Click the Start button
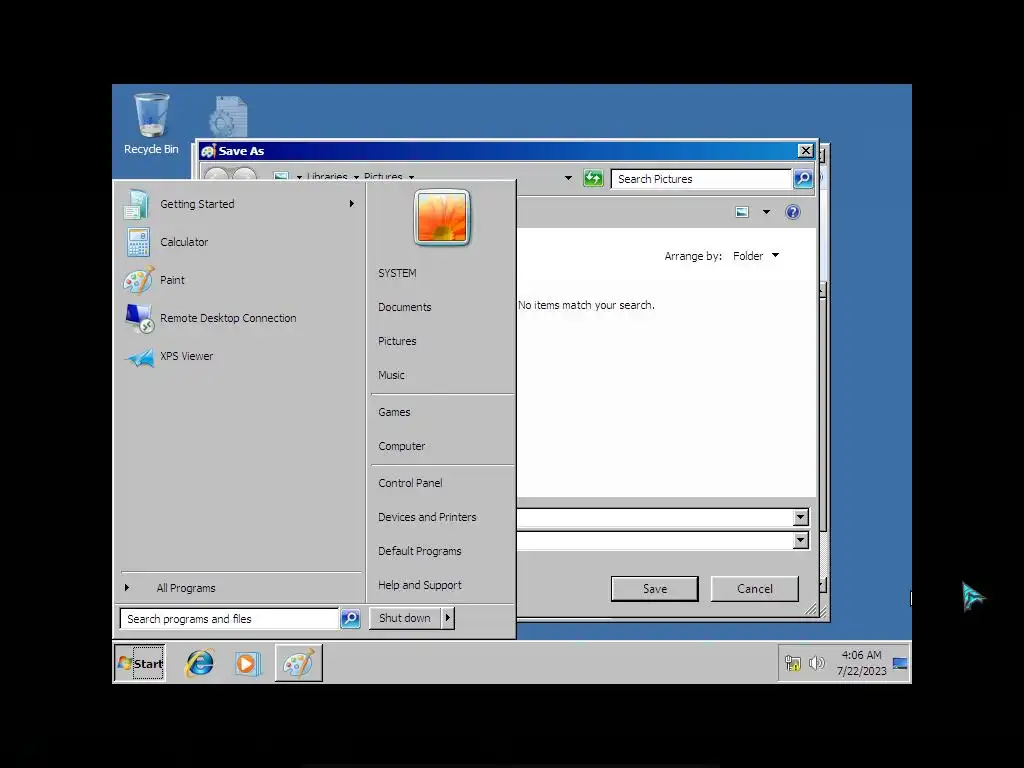The width and height of the screenshot is (1024, 768). [140, 664]
